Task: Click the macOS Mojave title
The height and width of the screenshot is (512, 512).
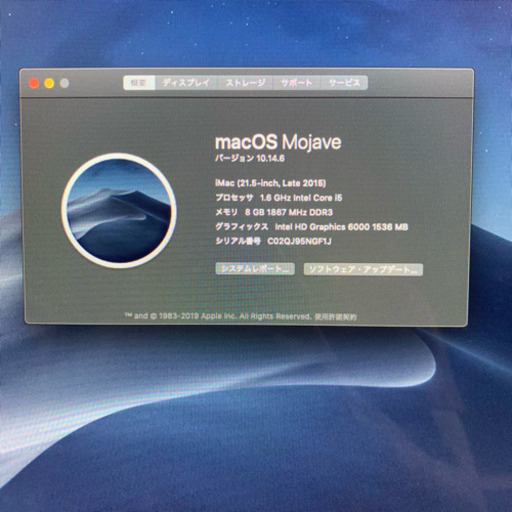Action: [x=278, y=142]
